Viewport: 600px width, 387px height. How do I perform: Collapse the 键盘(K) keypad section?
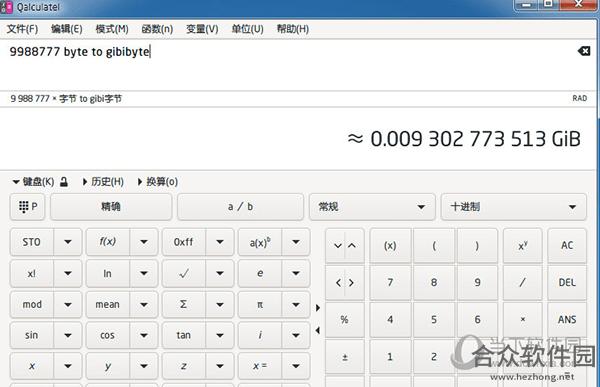(33, 182)
